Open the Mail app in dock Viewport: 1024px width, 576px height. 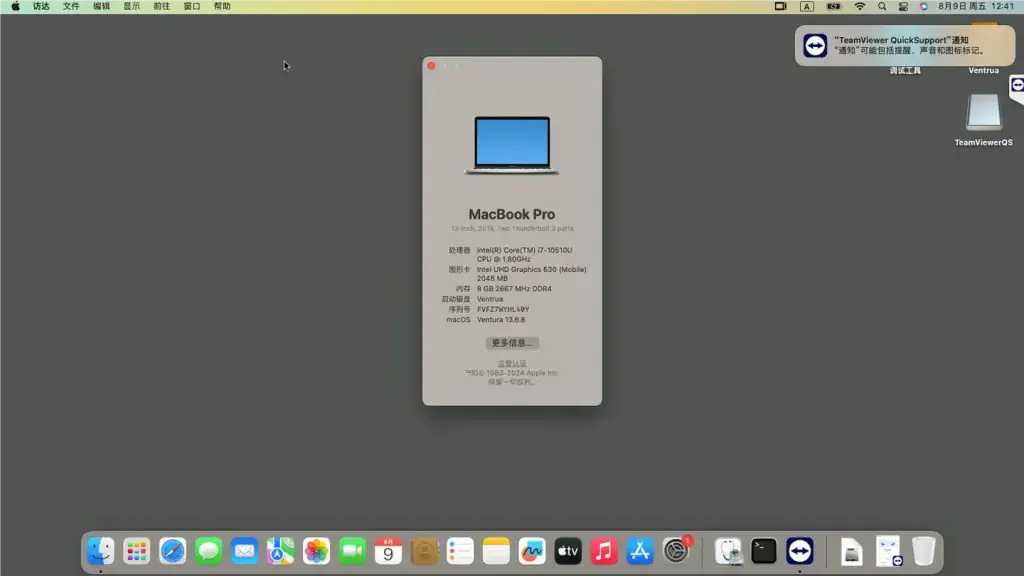[244, 551]
